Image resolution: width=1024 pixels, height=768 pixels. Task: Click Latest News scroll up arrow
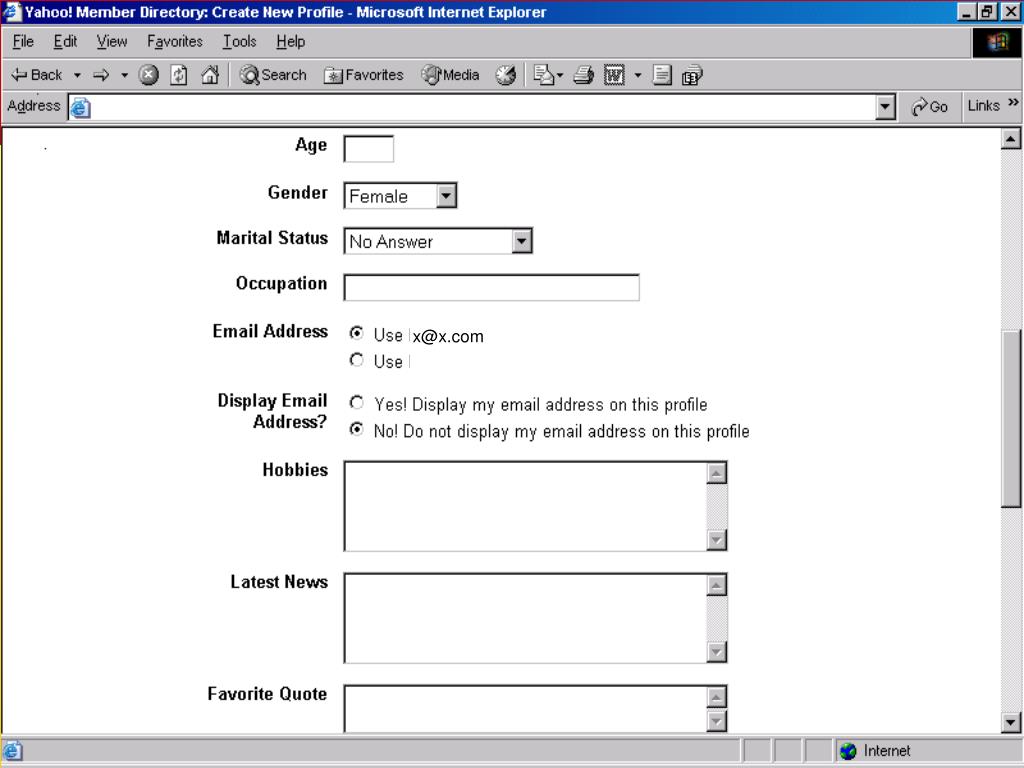[717, 586]
